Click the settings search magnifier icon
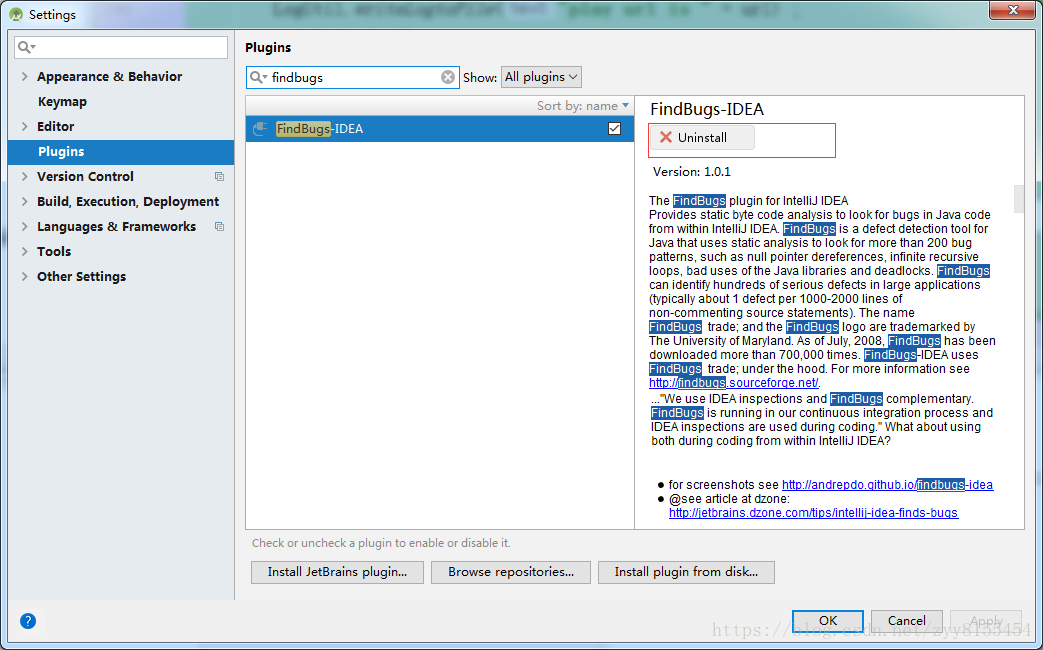 [27, 47]
